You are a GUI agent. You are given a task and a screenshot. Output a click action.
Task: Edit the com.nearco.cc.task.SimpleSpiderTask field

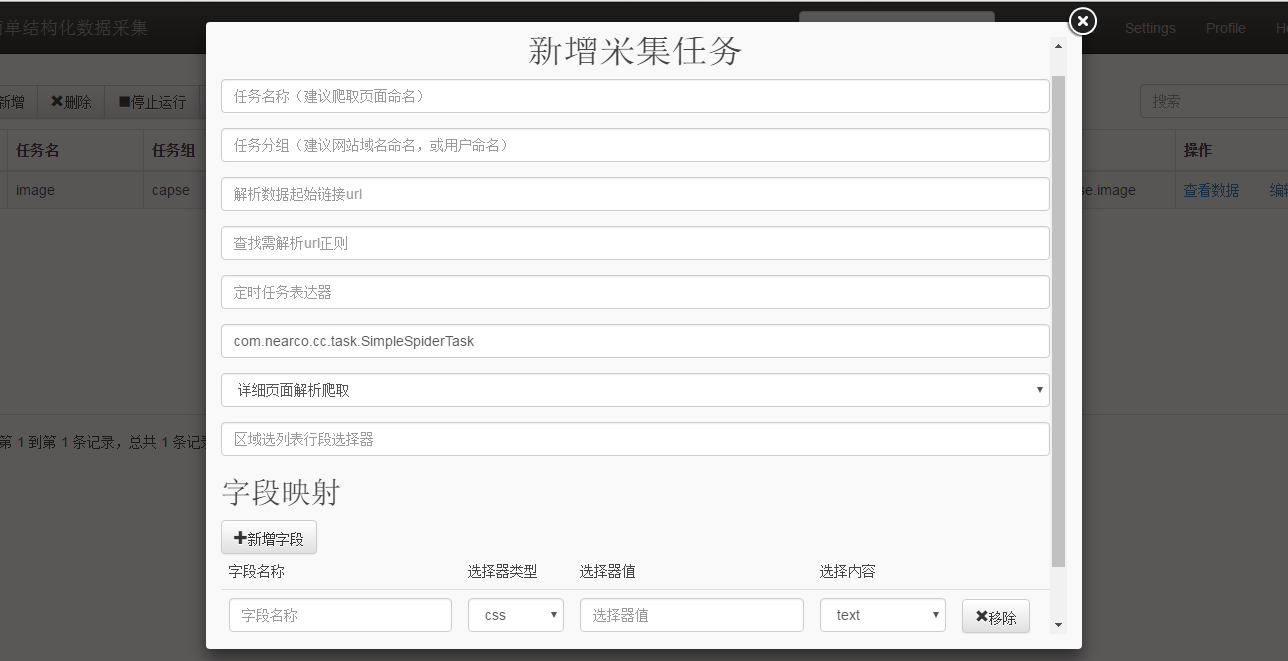[x=635, y=341]
